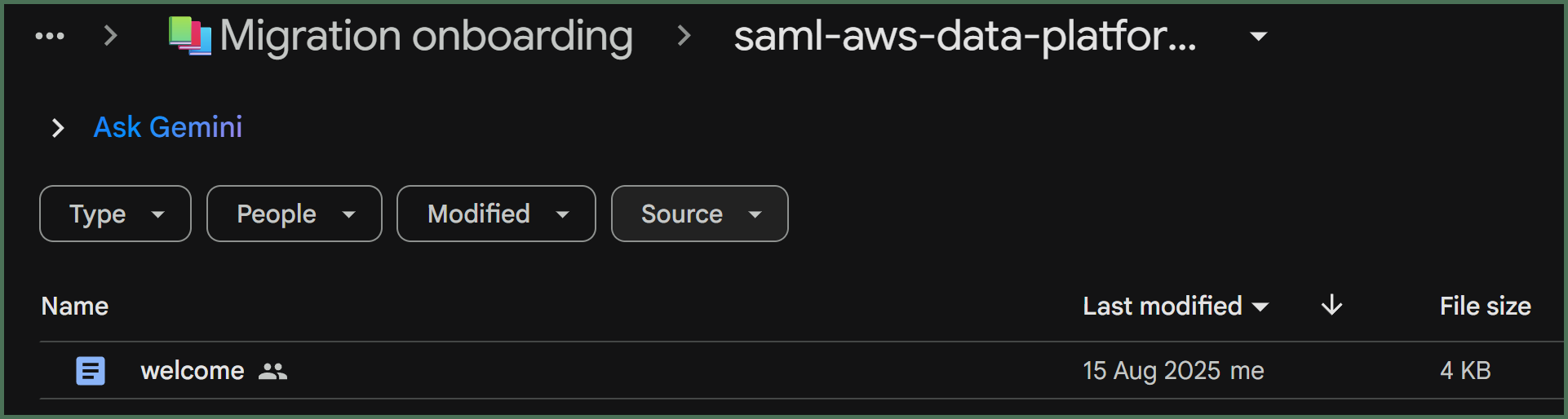Sort by the Name column header
This screenshot has height=419, width=1568.
point(75,306)
